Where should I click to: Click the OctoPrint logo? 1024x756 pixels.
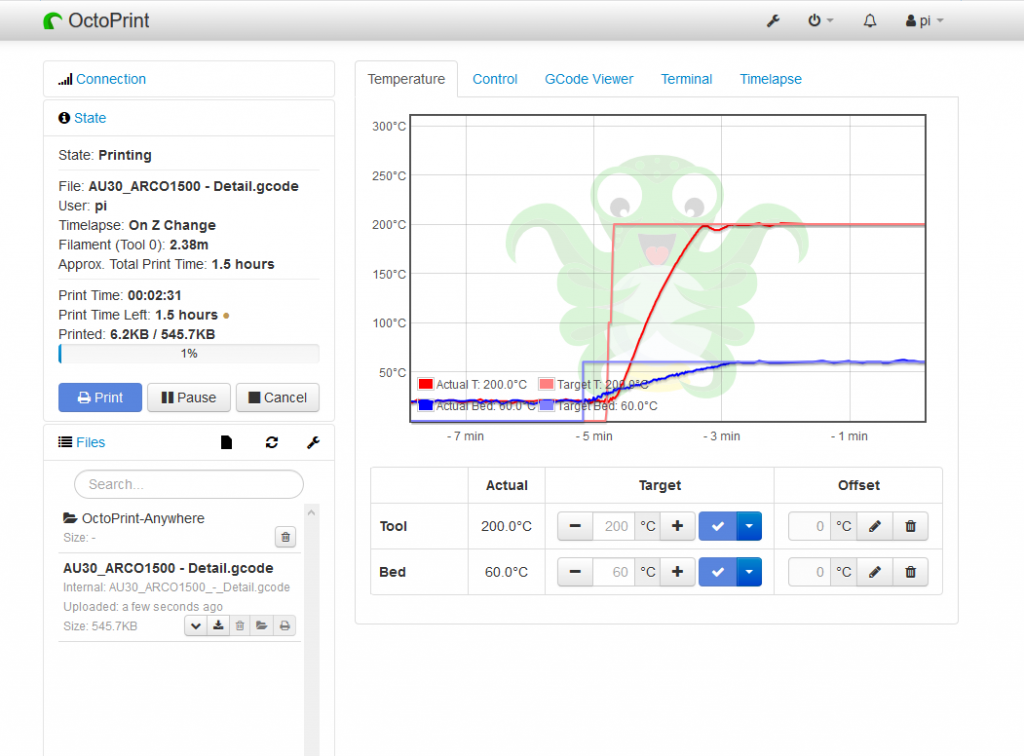(x=96, y=21)
